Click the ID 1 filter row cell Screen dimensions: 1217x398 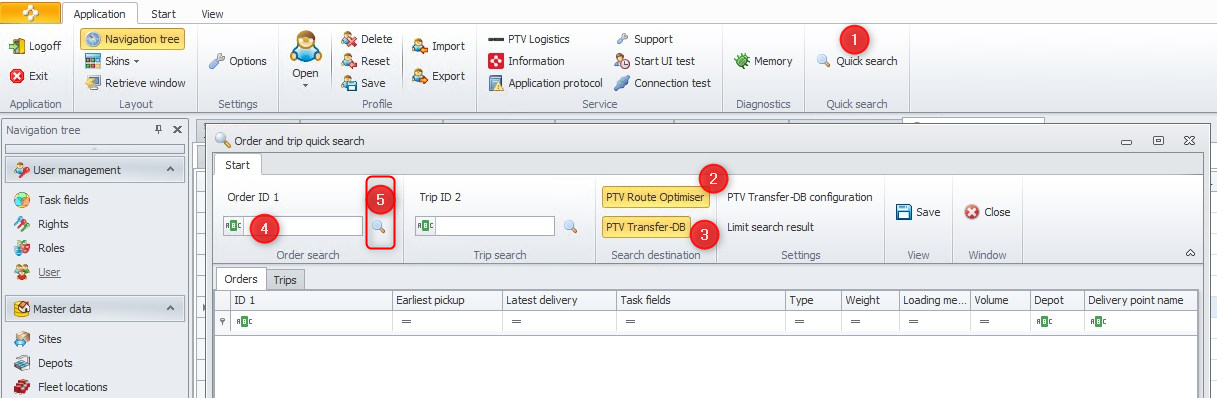[311, 322]
